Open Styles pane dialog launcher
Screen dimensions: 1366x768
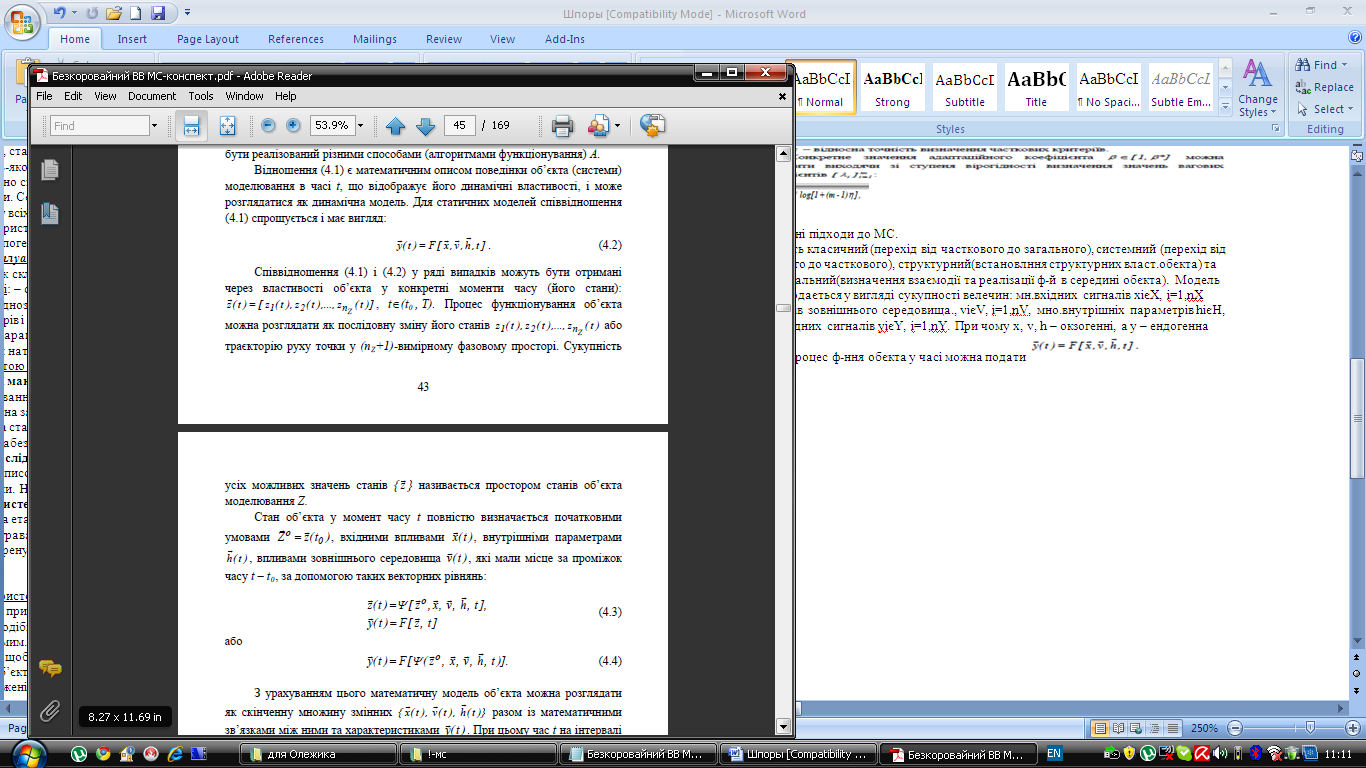(1275, 129)
